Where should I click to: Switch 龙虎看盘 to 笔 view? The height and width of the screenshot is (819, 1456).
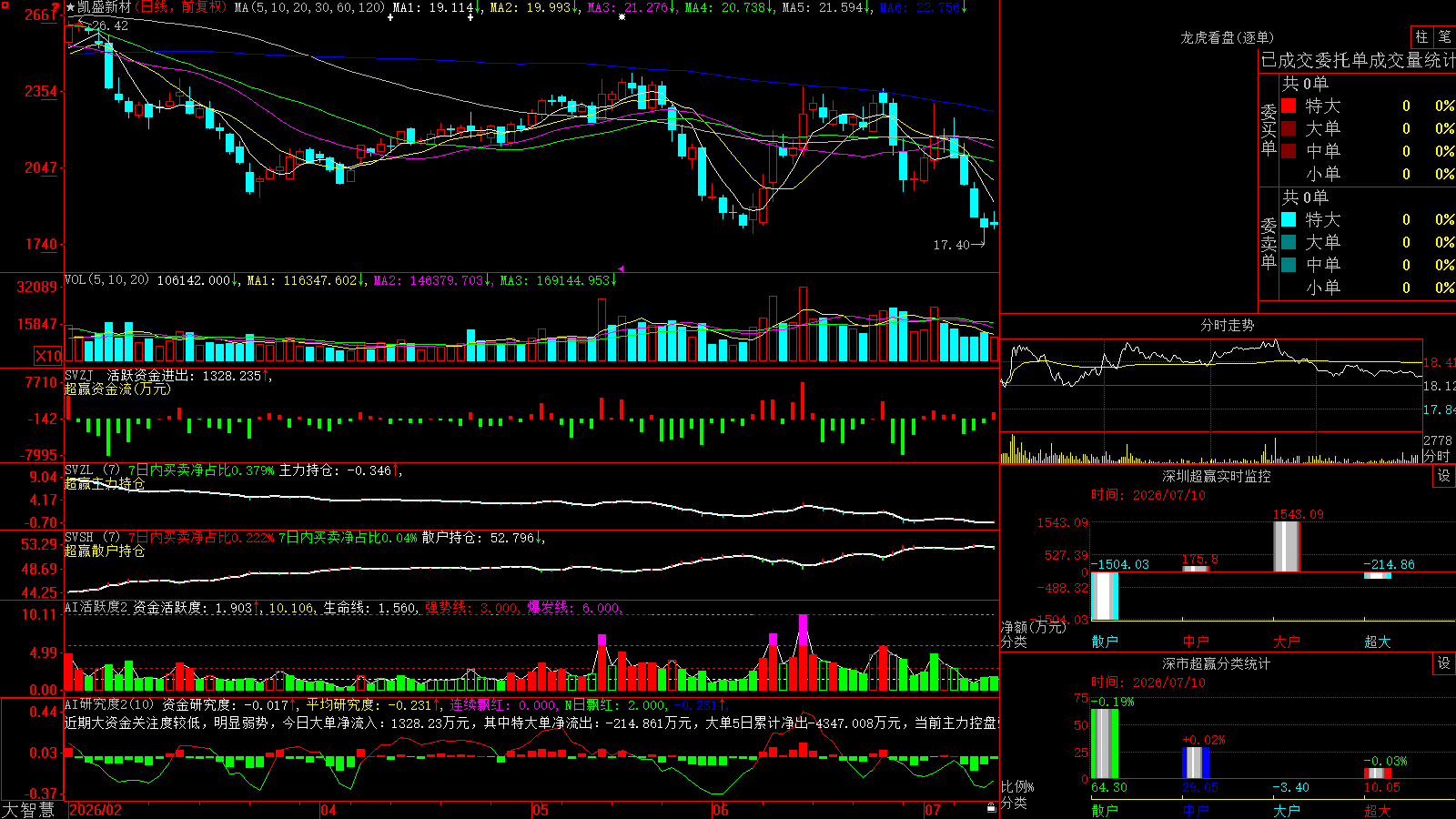pos(1444,37)
